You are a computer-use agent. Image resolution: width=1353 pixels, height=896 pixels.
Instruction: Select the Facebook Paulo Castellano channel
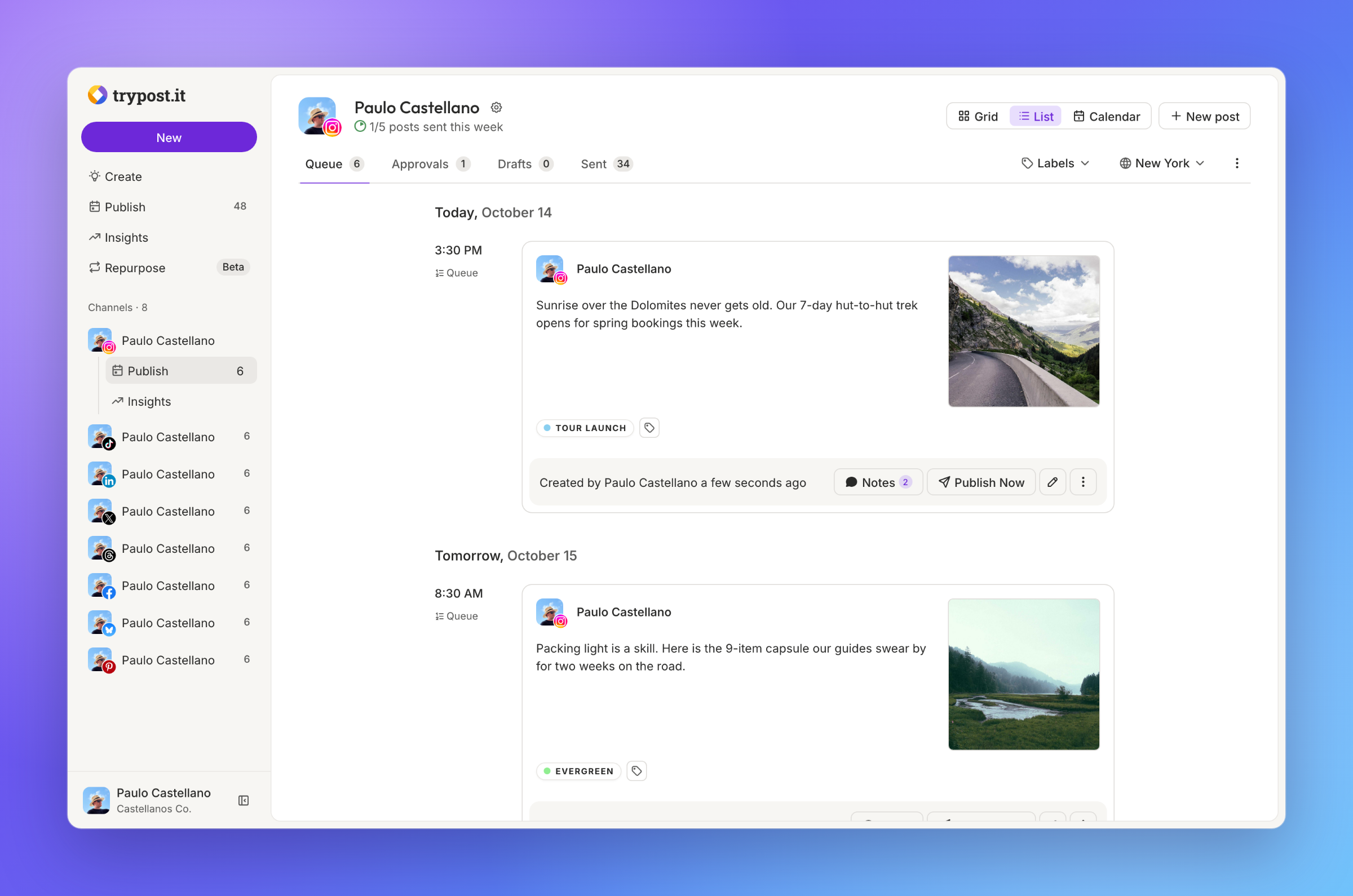tap(169, 585)
